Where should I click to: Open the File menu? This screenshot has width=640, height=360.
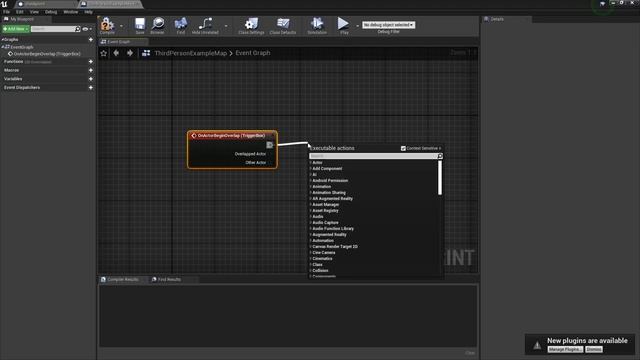7,12
